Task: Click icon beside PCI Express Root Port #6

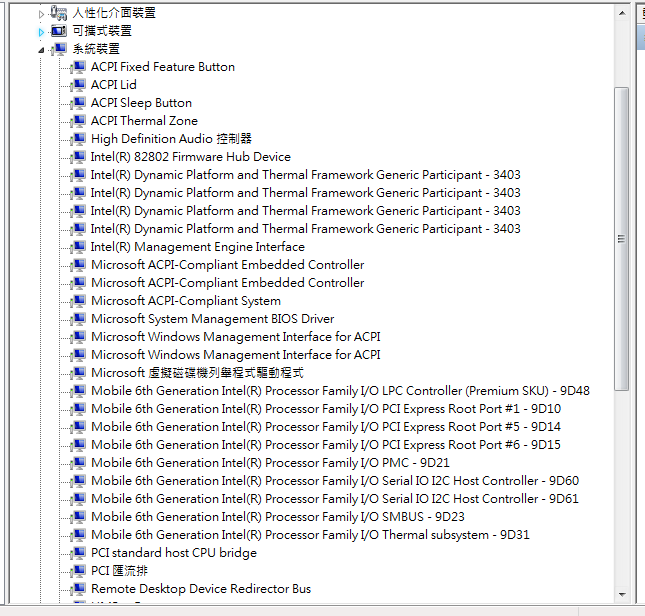Action: tap(78, 445)
